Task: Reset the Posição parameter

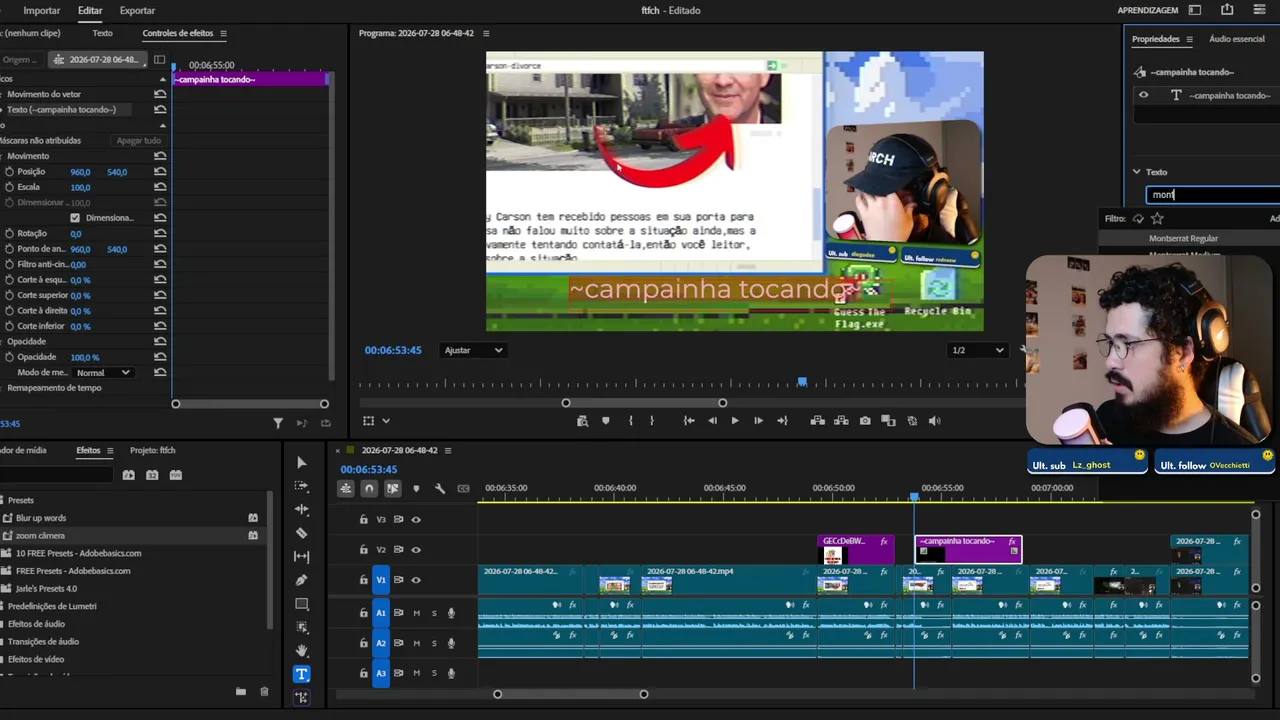Action: (160, 172)
